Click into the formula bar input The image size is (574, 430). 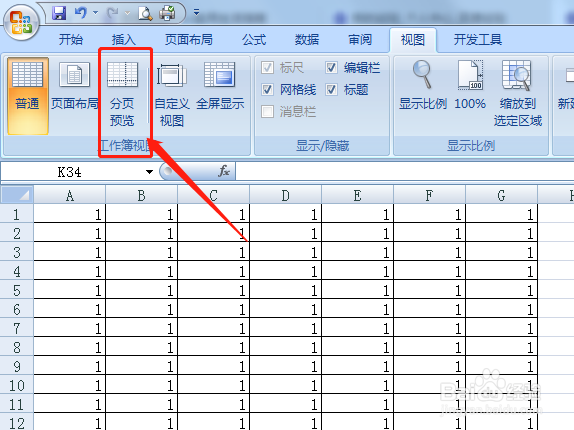click(405, 171)
